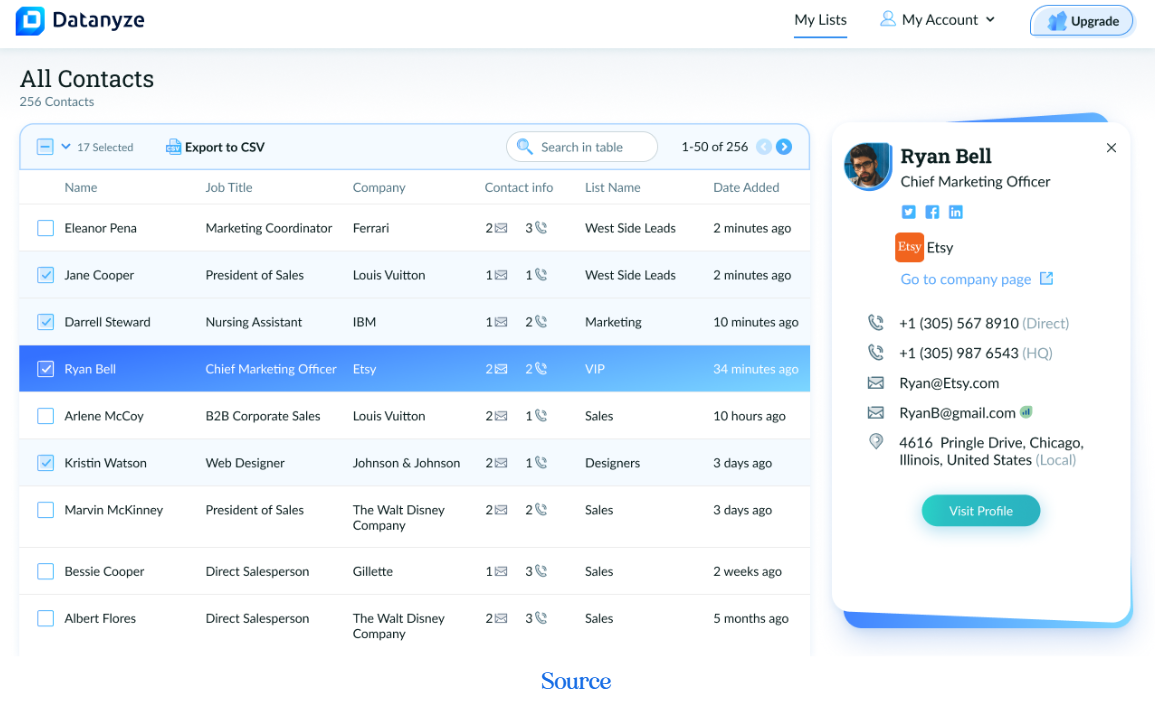This screenshot has height=704, width=1155.
Task: Click the external link icon beside company page
Action: [1046, 278]
